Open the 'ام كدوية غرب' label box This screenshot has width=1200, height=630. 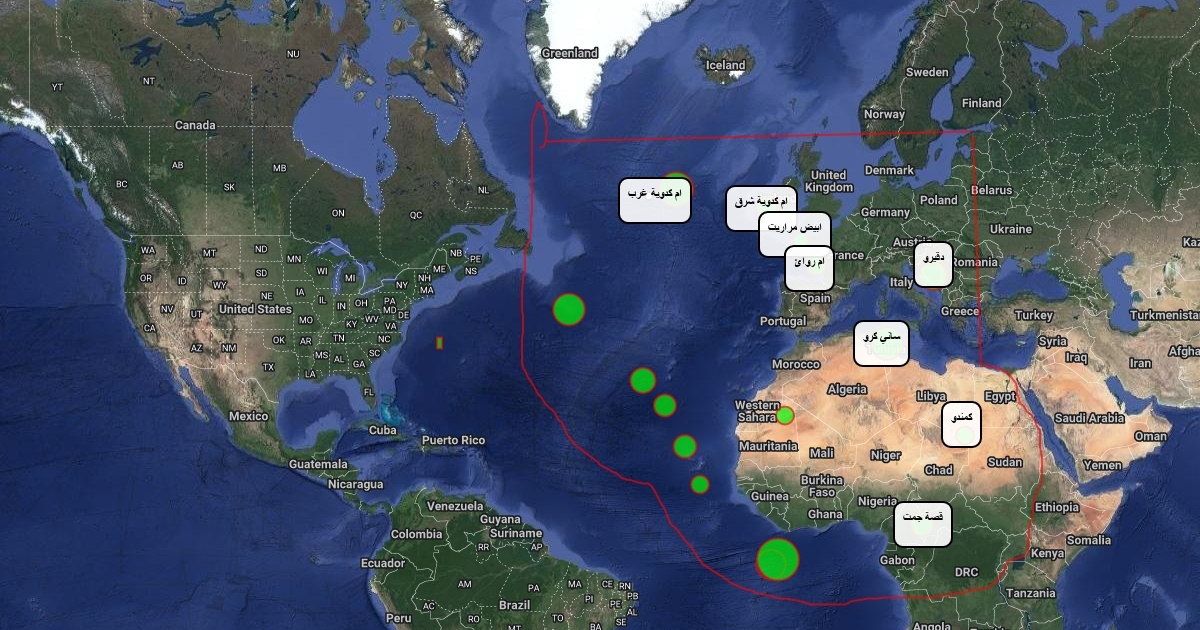(x=655, y=200)
